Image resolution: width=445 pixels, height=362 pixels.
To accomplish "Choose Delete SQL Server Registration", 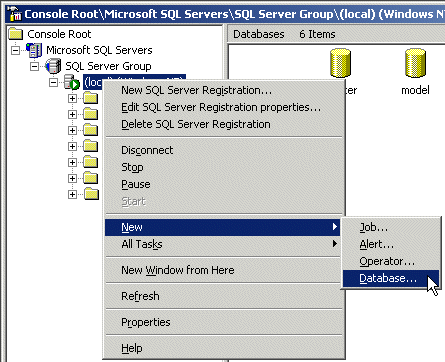I will tap(223, 124).
